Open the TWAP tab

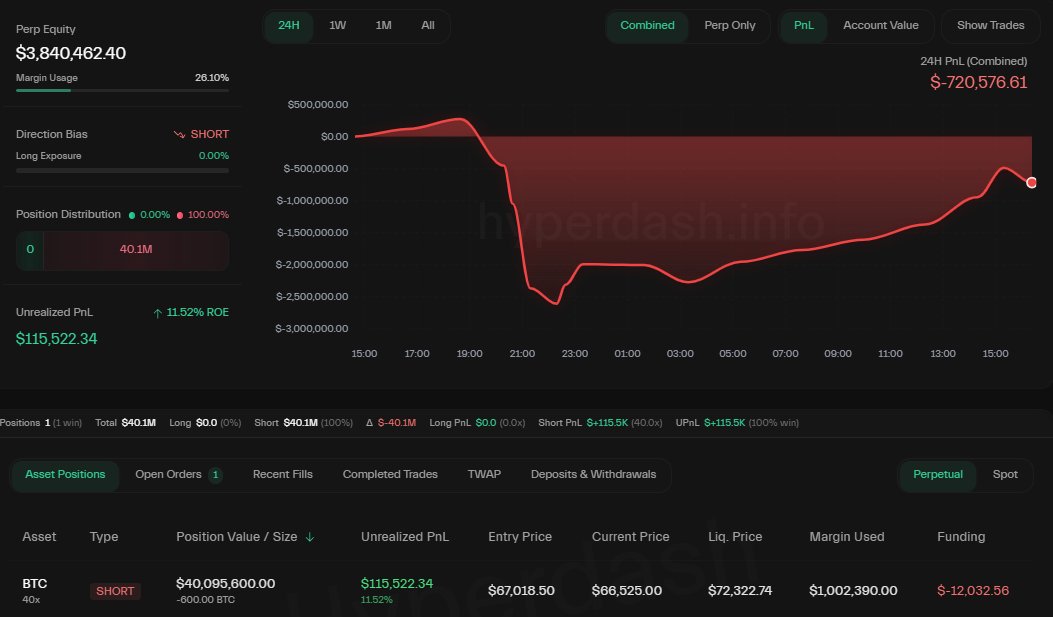(x=484, y=474)
